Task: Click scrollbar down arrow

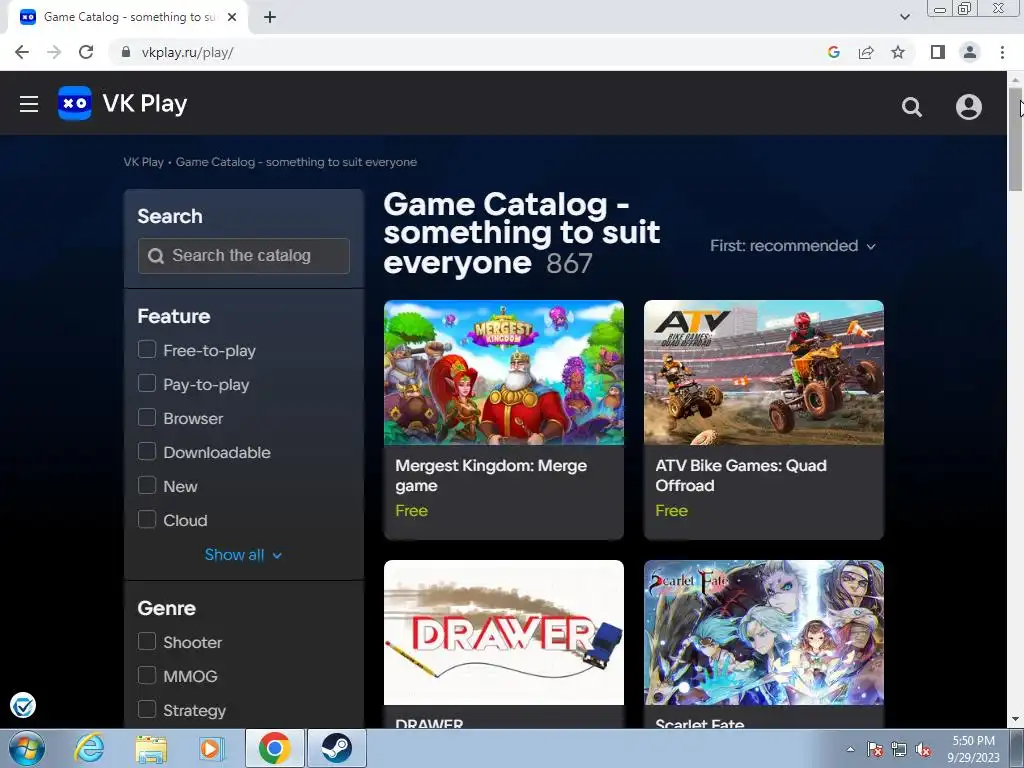Action: (1015, 720)
